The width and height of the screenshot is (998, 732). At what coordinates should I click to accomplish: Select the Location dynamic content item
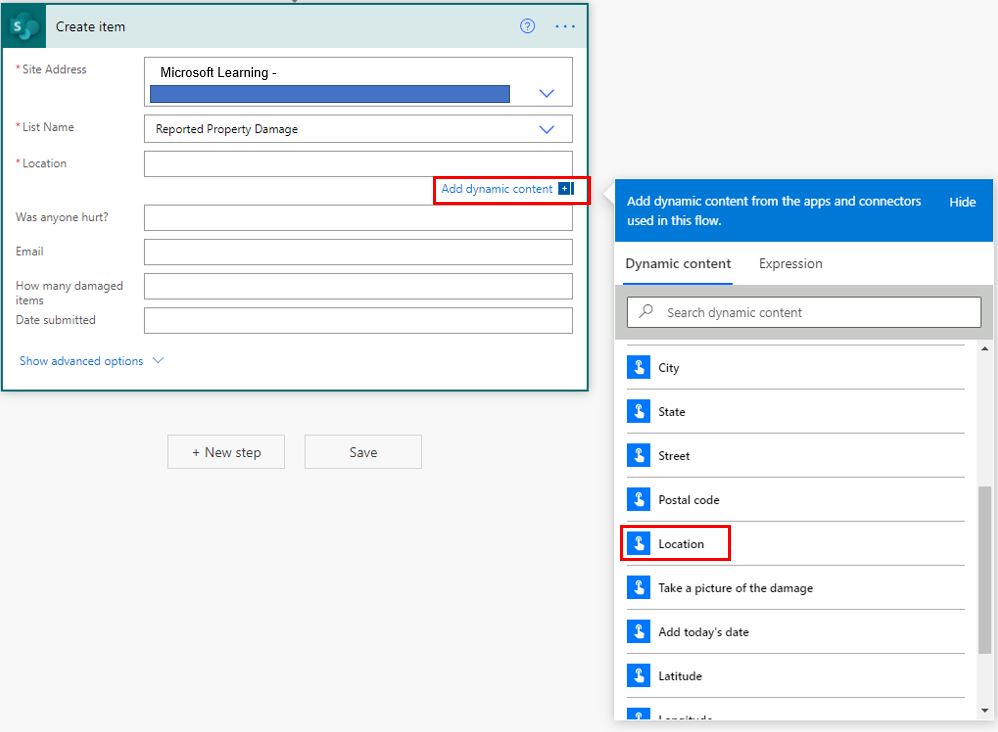(x=796, y=543)
